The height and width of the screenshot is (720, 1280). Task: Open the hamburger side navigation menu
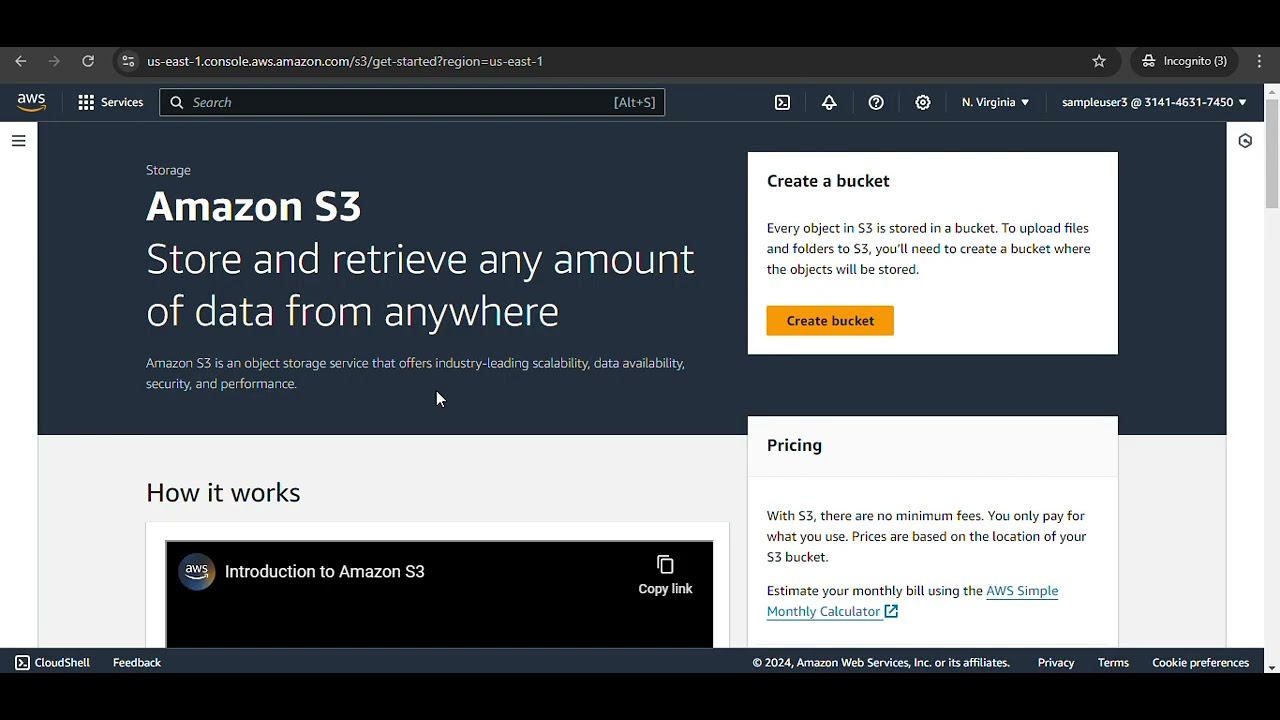pos(18,141)
